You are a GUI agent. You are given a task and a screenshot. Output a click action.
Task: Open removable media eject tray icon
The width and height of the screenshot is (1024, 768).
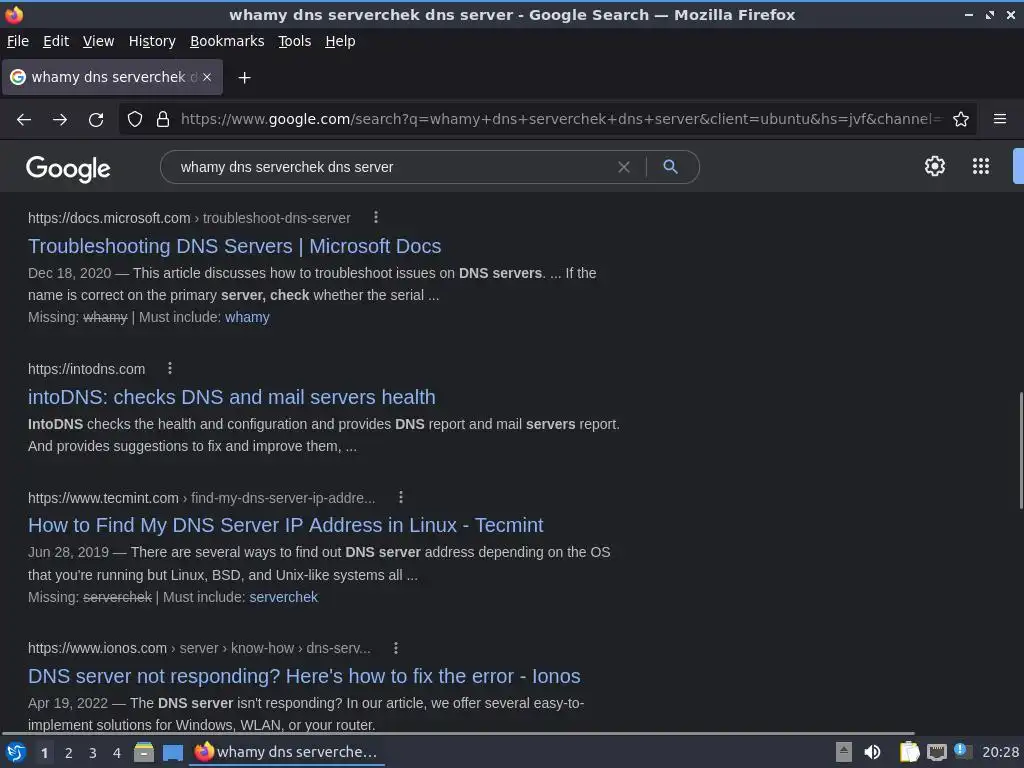point(844,752)
